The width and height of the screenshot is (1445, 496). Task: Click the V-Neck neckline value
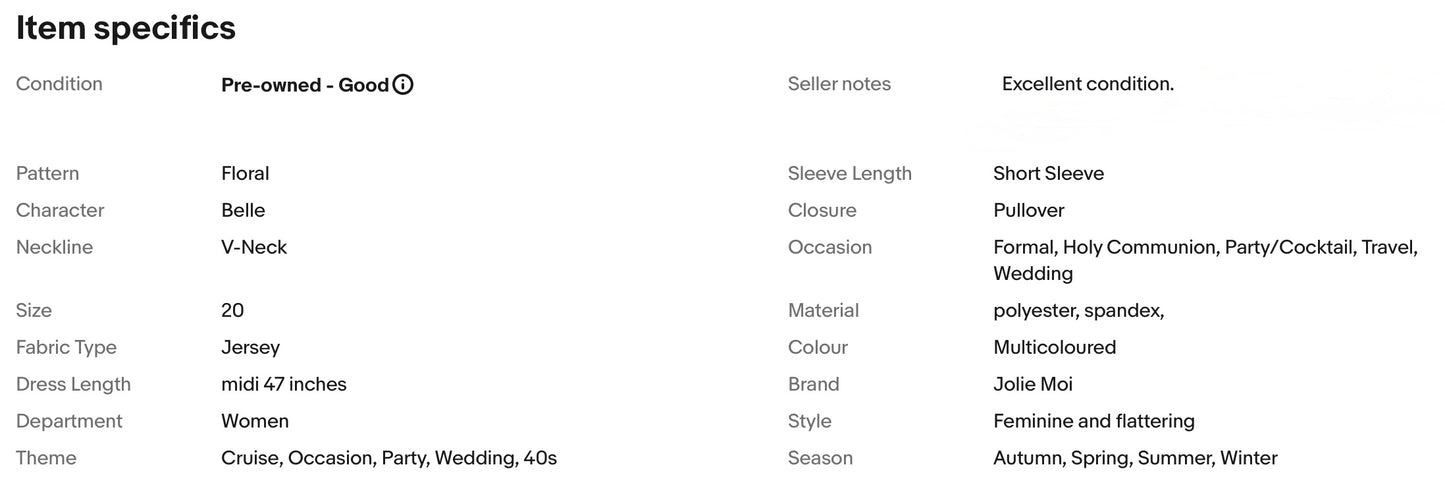tap(254, 247)
